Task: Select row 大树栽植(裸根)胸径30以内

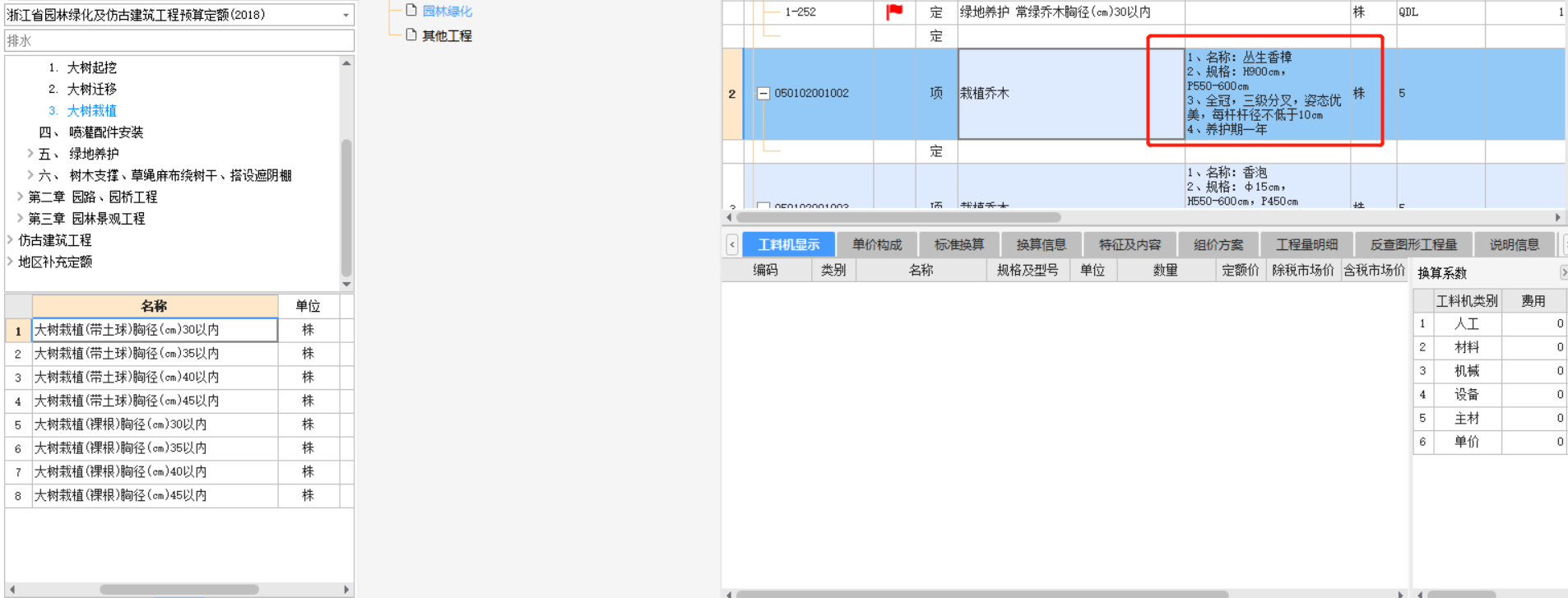Action: pyautogui.click(x=155, y=424)
